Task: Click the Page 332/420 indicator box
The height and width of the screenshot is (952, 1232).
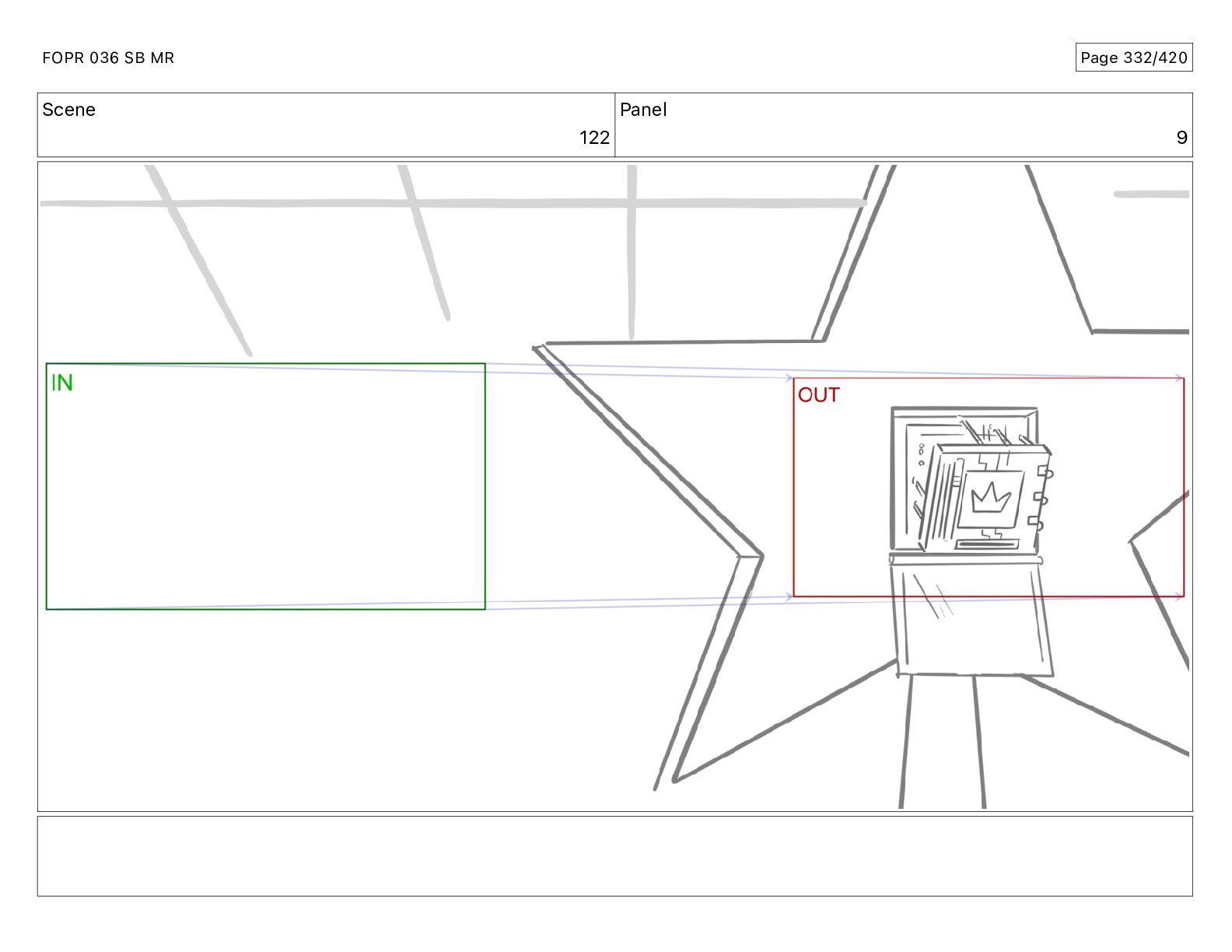Action: tap(1133, 58)
